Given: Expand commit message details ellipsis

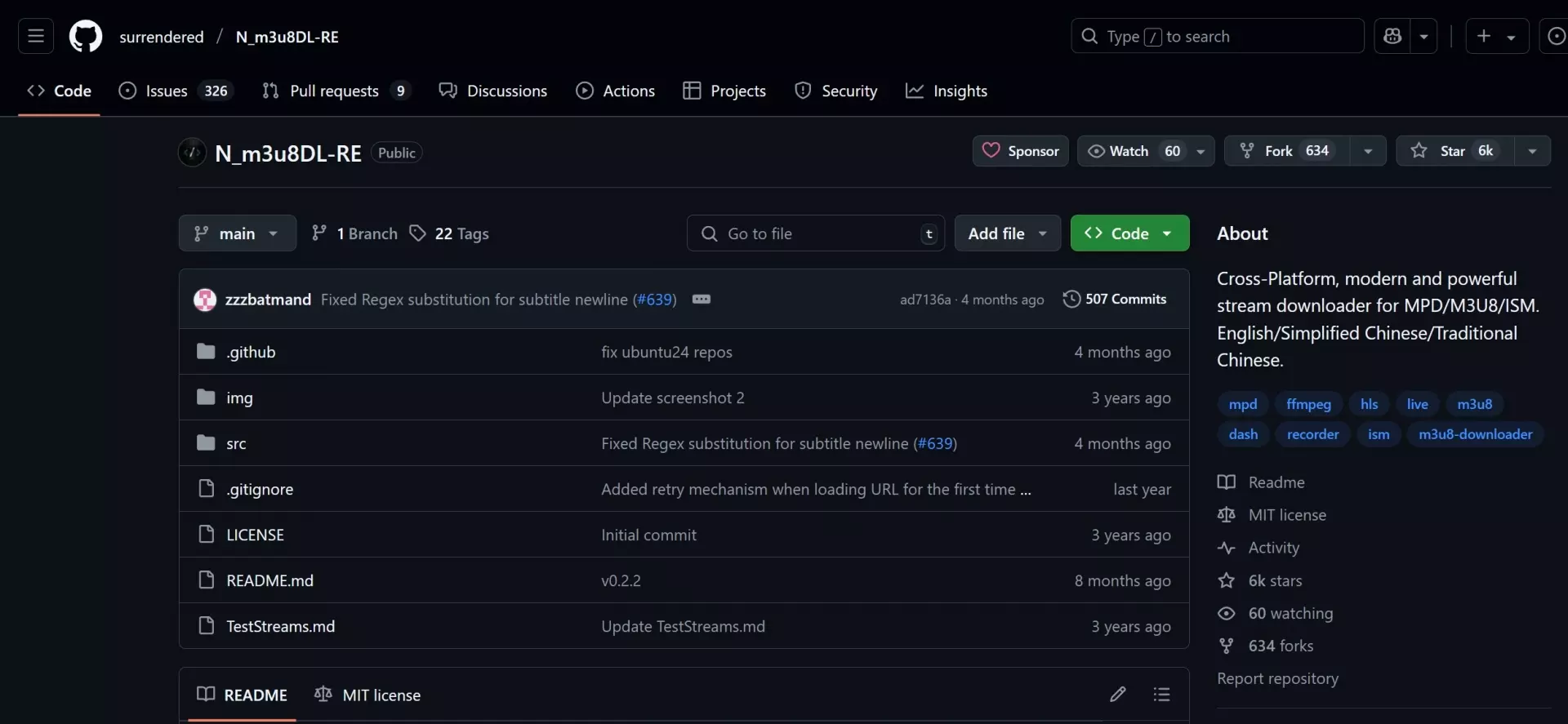Looking at the screenshot, I should [x=702, y=300].
